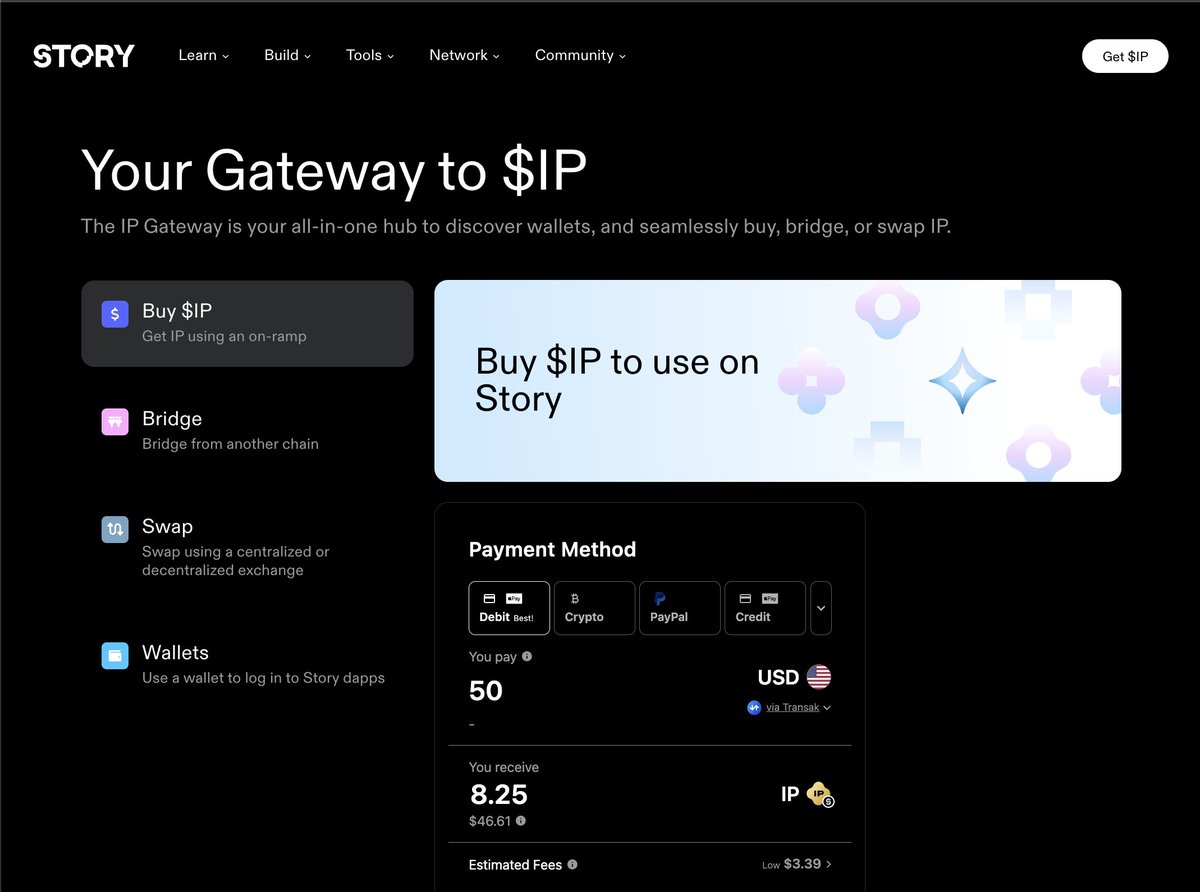Click the You pay amount field showing 50
This screenshot has width=1200, height=892.
point(486,691)
